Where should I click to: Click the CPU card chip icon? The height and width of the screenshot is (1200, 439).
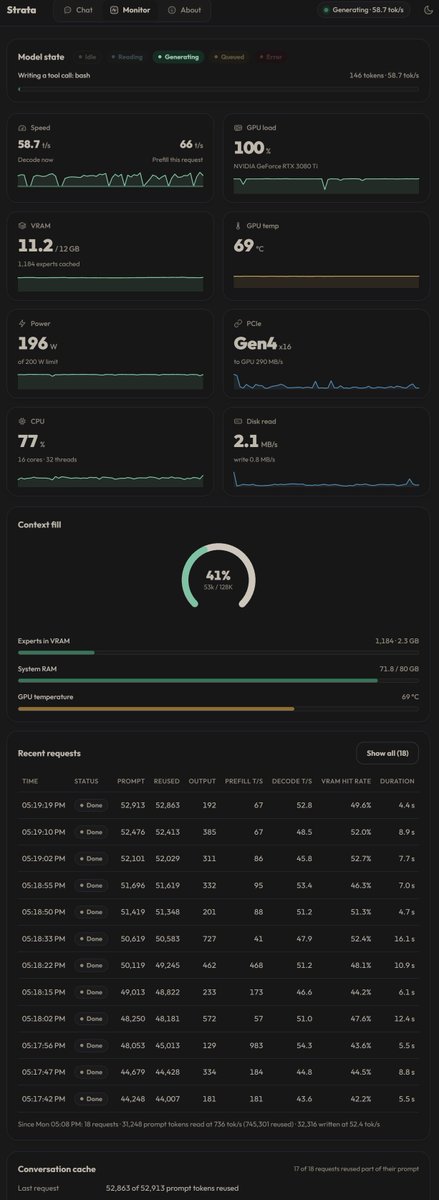point(23,422)
